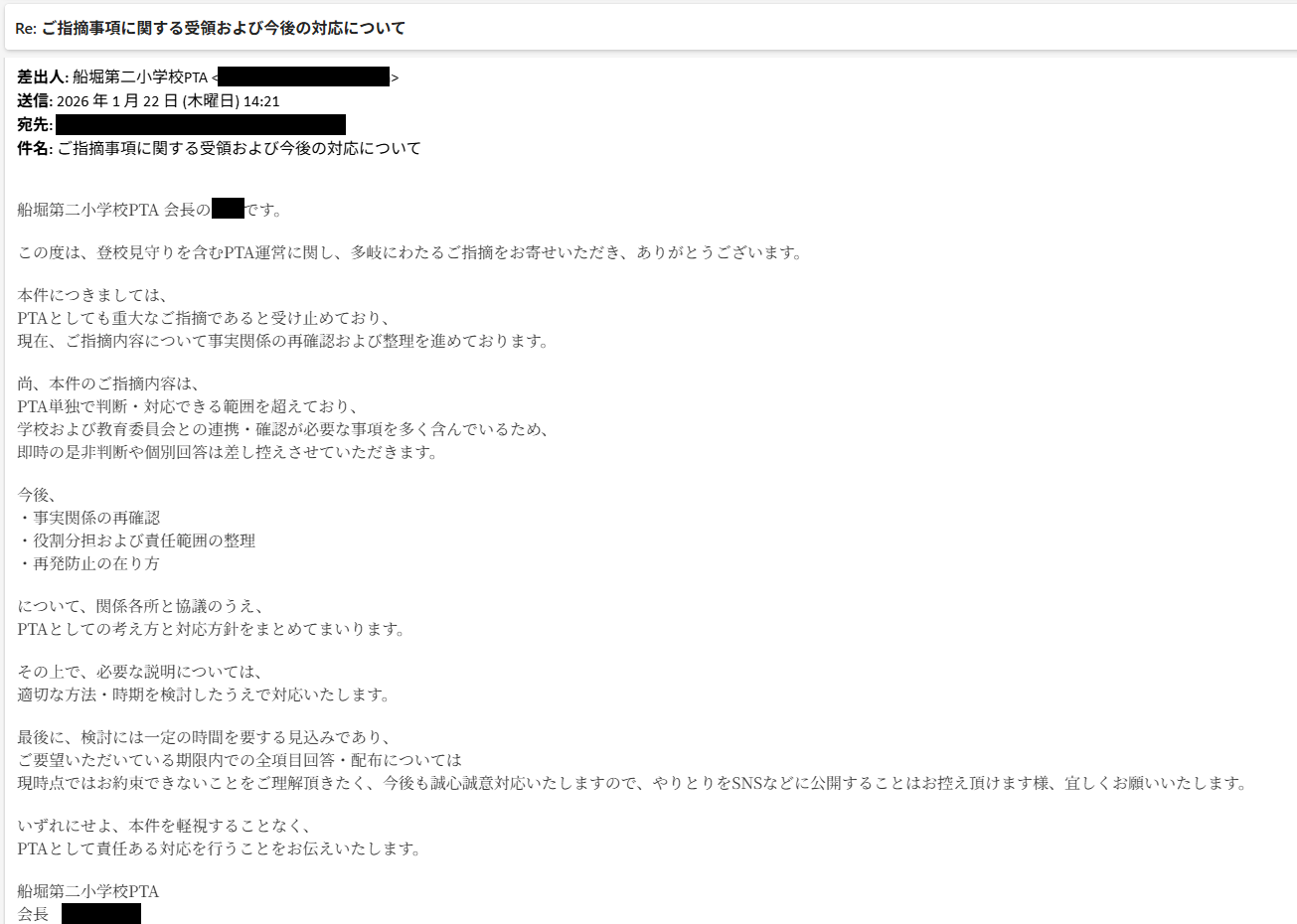Select bullet 役割分担および責任範囲の整理
The width and height of the screenshot is (1297, 924).
(136, 541)
